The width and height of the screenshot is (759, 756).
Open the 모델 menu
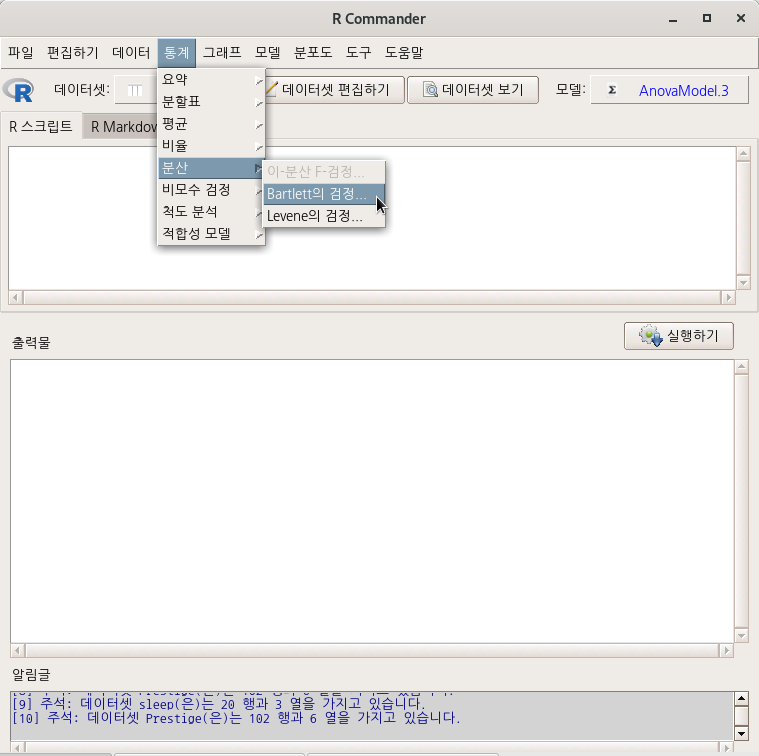(x=268, y=52)
